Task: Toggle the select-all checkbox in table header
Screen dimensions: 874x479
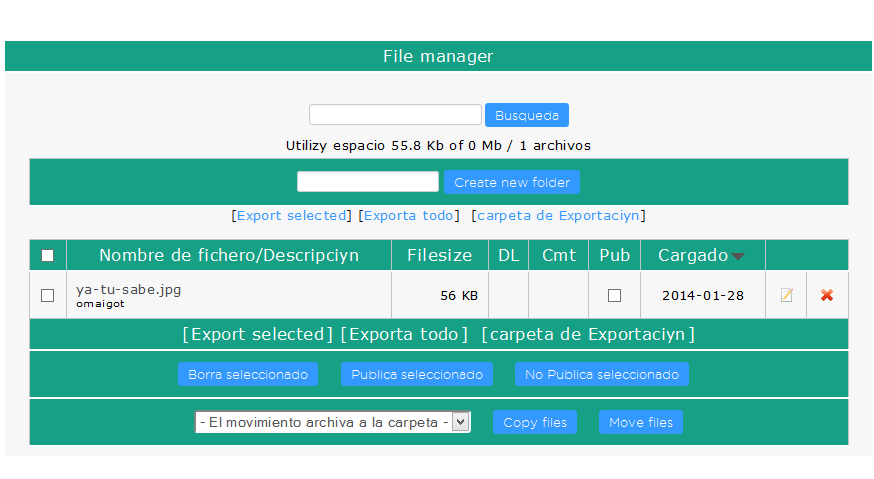Action: tap(47, 256)
